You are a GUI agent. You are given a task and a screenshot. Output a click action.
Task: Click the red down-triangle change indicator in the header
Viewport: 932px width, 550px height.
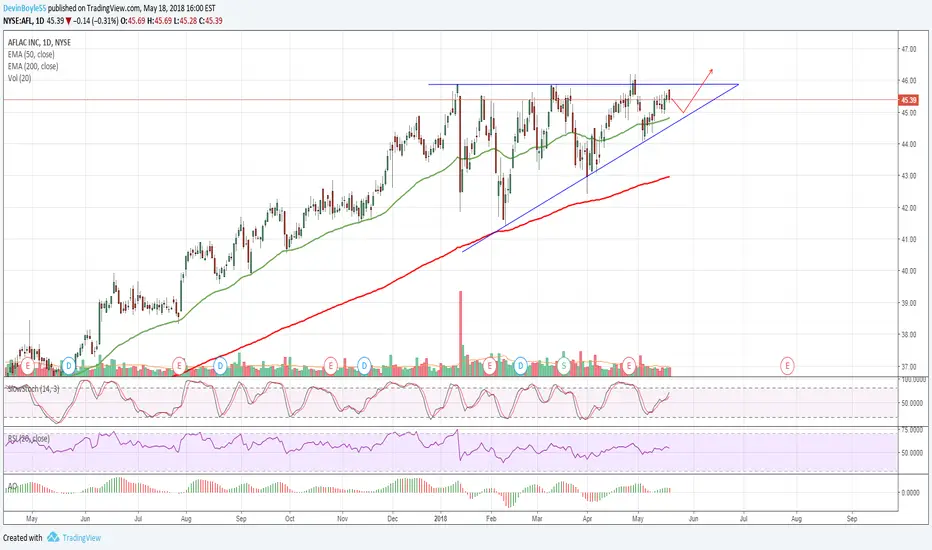pyautogui.click(x=69, y=21)
